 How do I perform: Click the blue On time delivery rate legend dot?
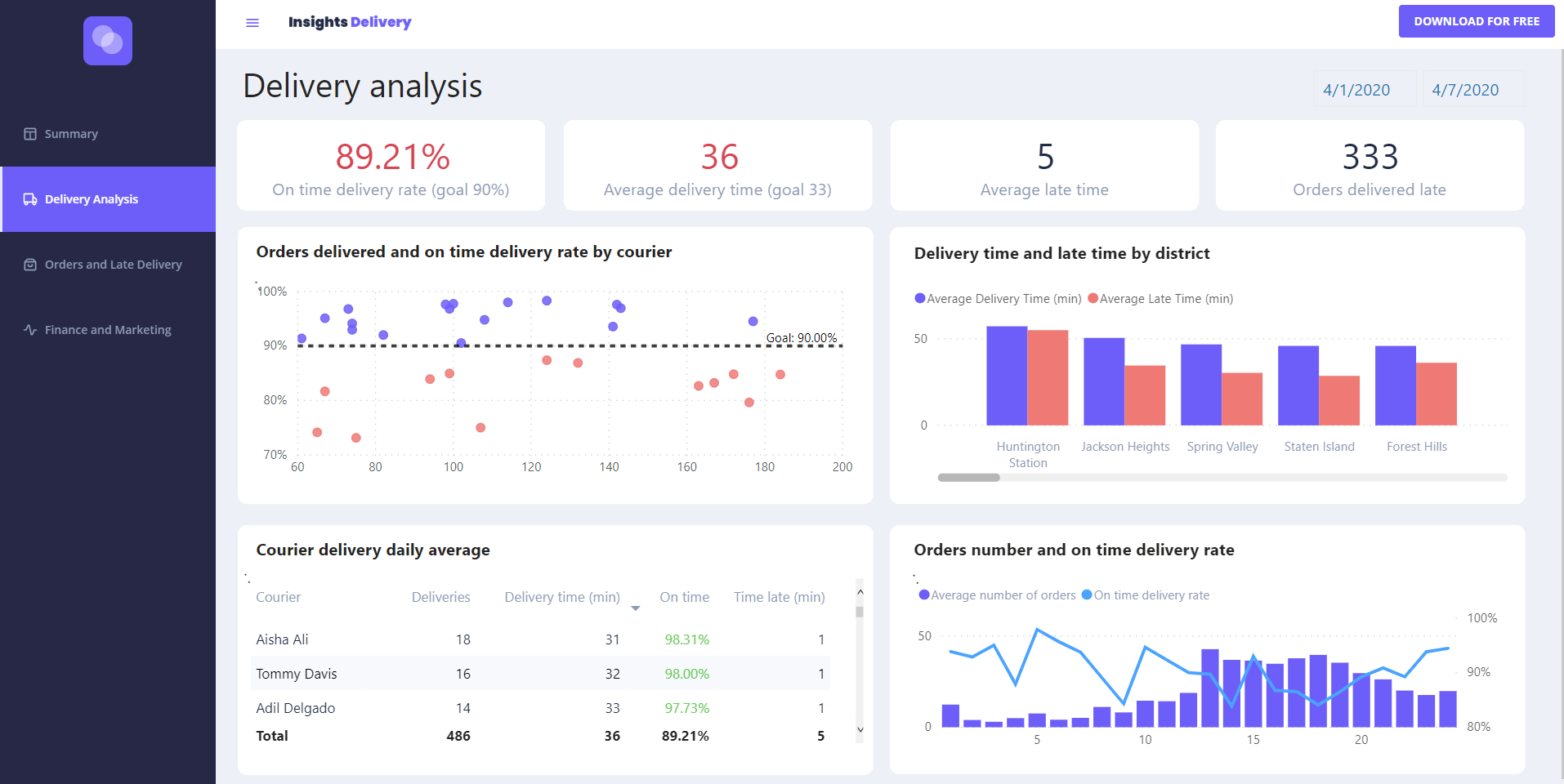pos(1087,595)
